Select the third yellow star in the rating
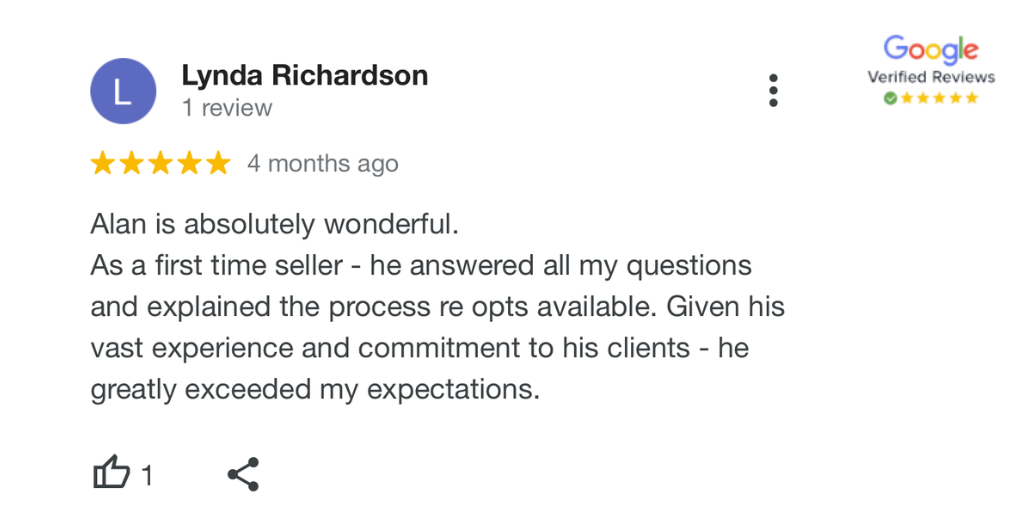This screenshot has width=1024, height=529. click(x=161, y=163)
